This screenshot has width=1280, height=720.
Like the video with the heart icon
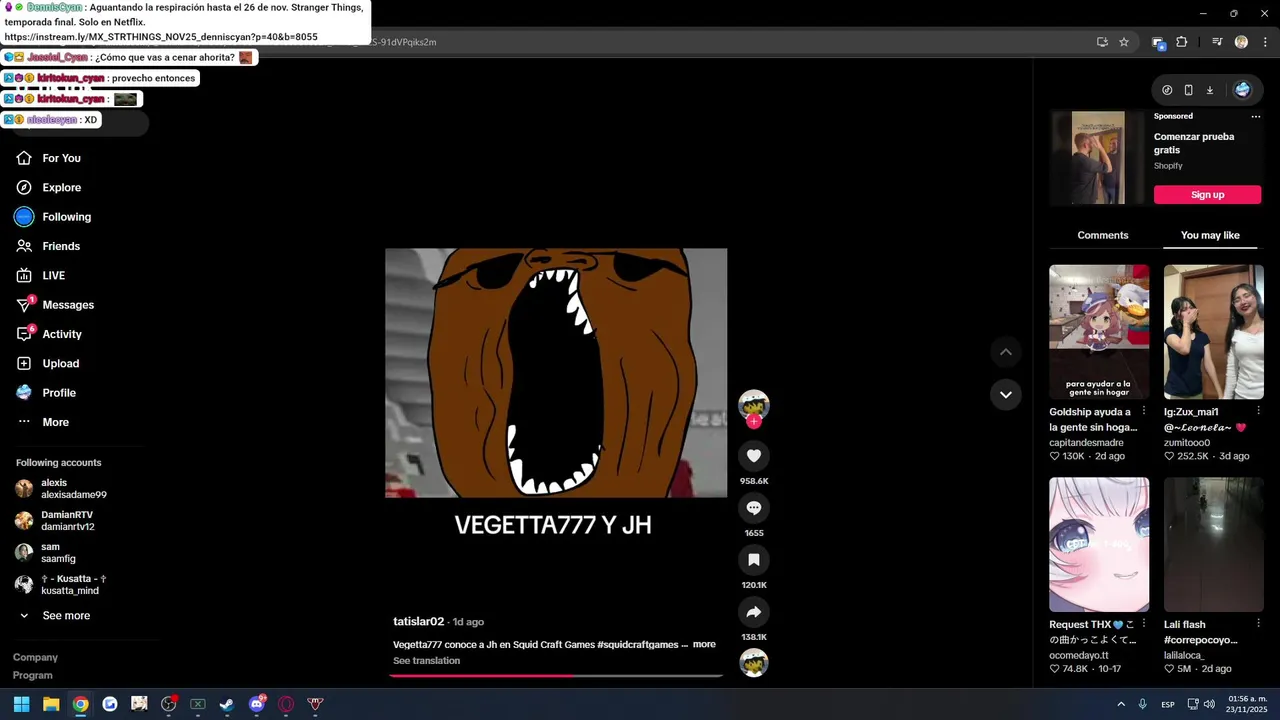click(754, 456)
